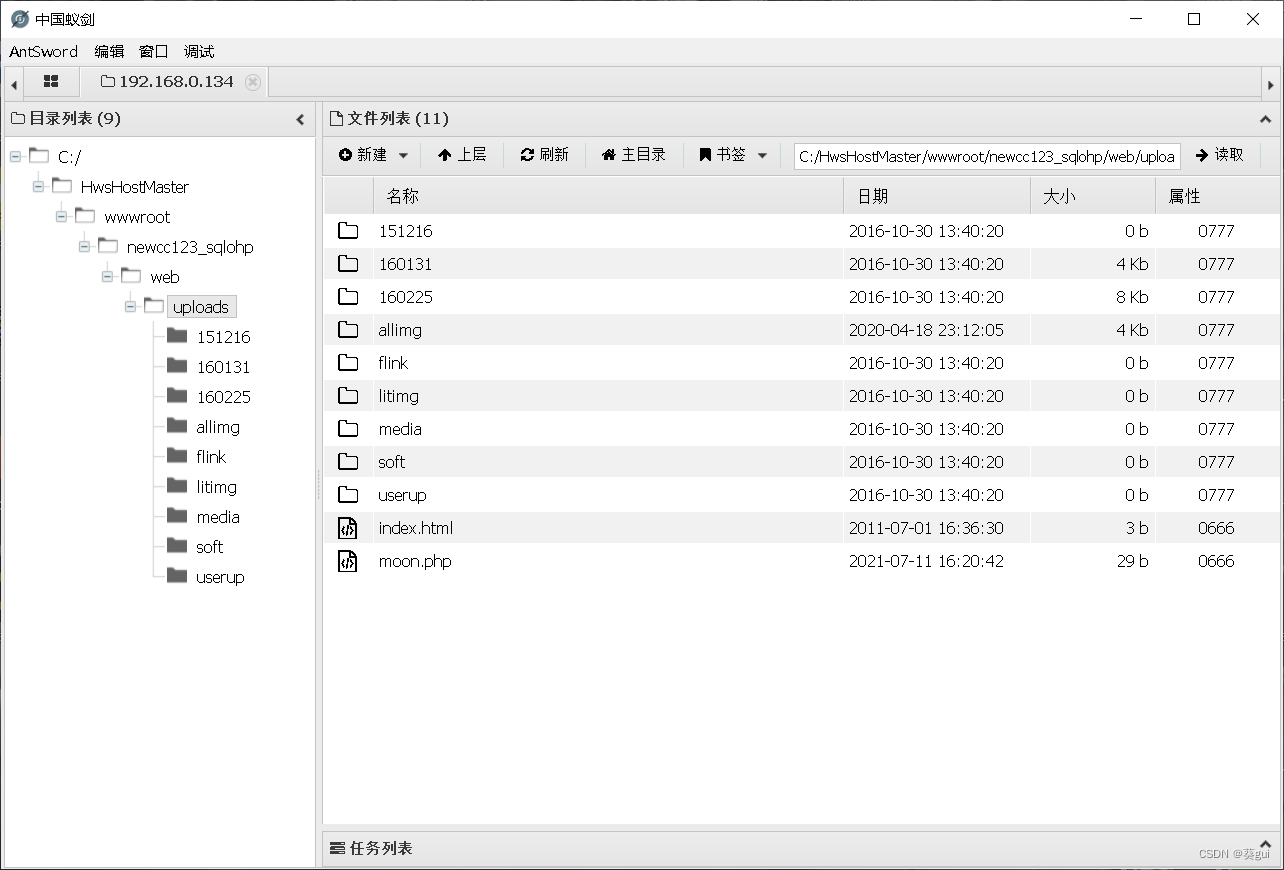Click the index.html file icon
The height and width of the screenshot is (870, 1284).
point(348,528)
